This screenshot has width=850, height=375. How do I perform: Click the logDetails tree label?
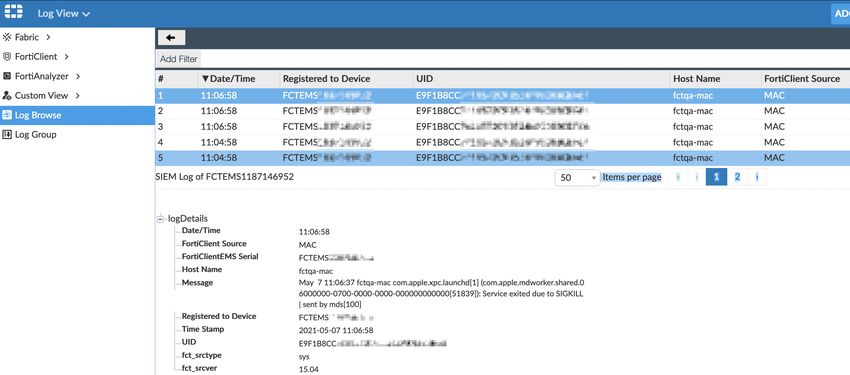188,218
